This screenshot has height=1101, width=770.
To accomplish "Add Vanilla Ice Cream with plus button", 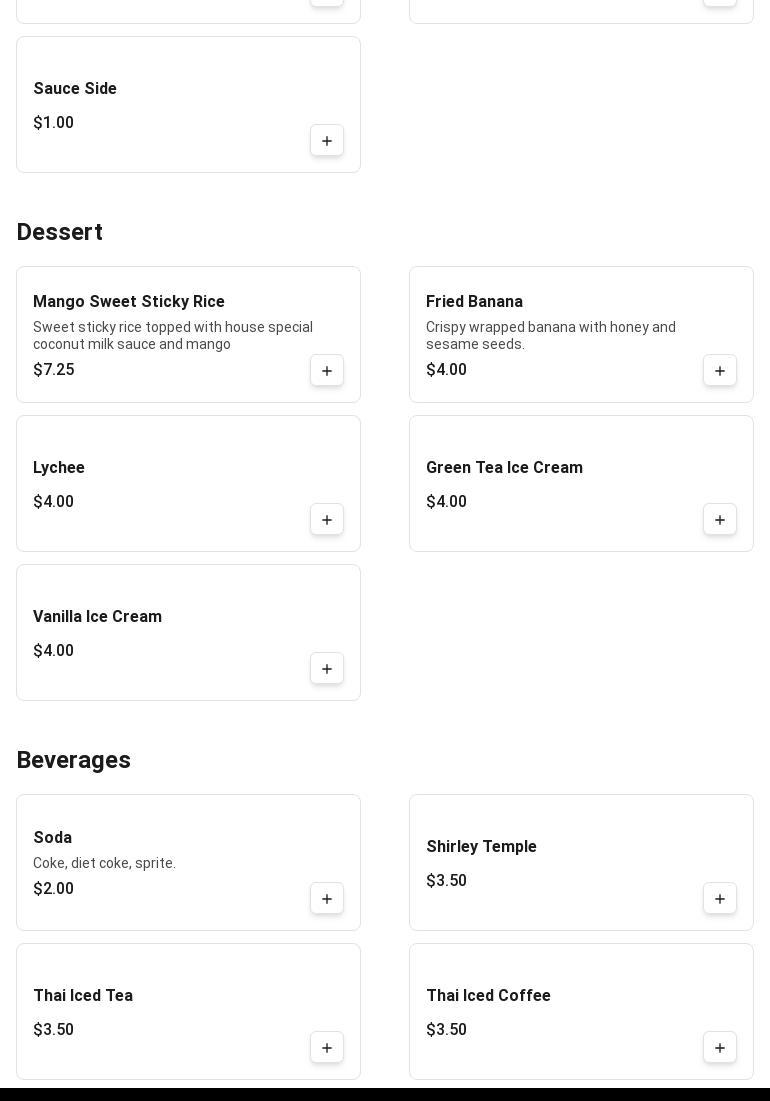I will [x=327, y=669].
